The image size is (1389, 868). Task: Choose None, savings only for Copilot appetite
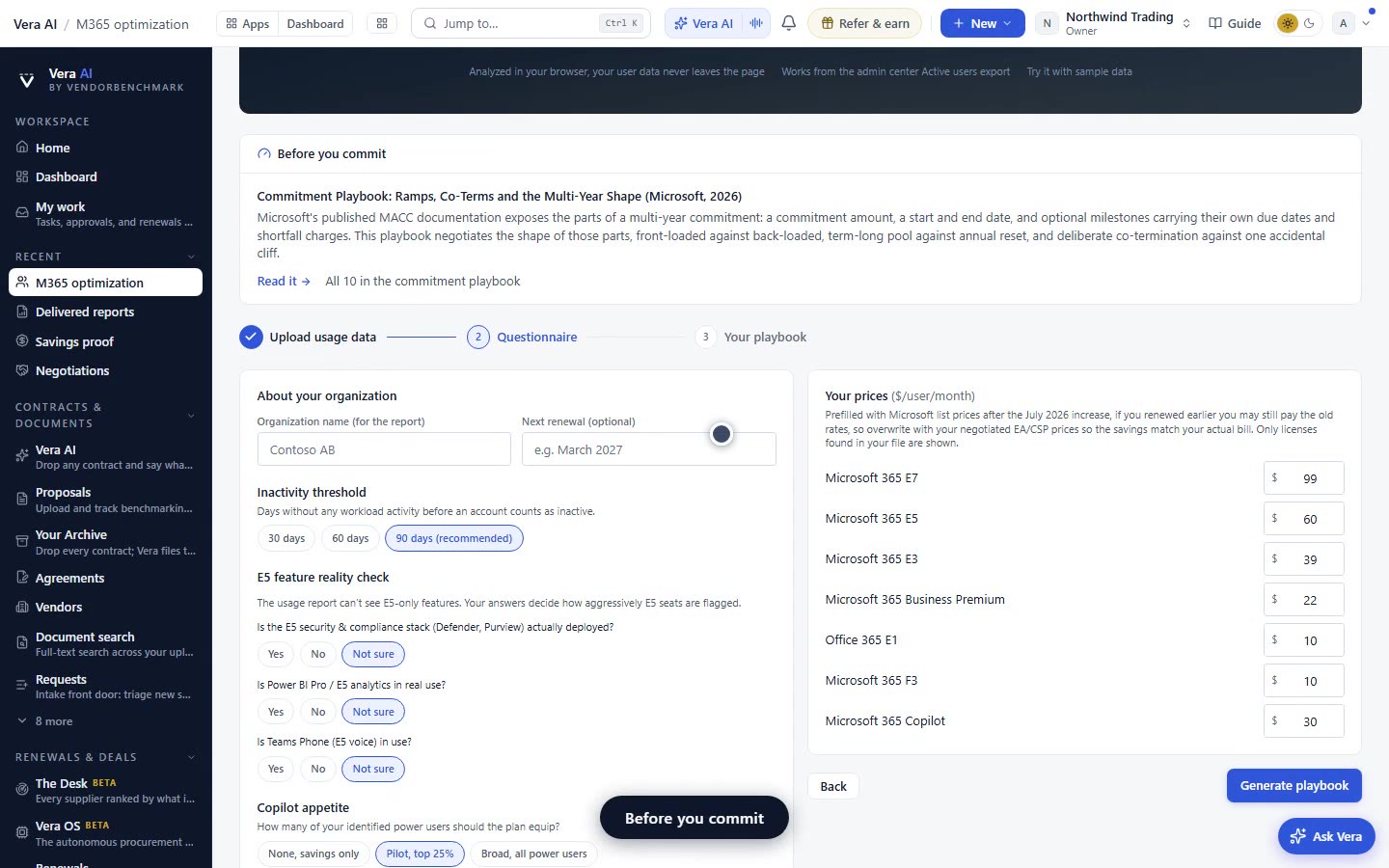(313, 854)
